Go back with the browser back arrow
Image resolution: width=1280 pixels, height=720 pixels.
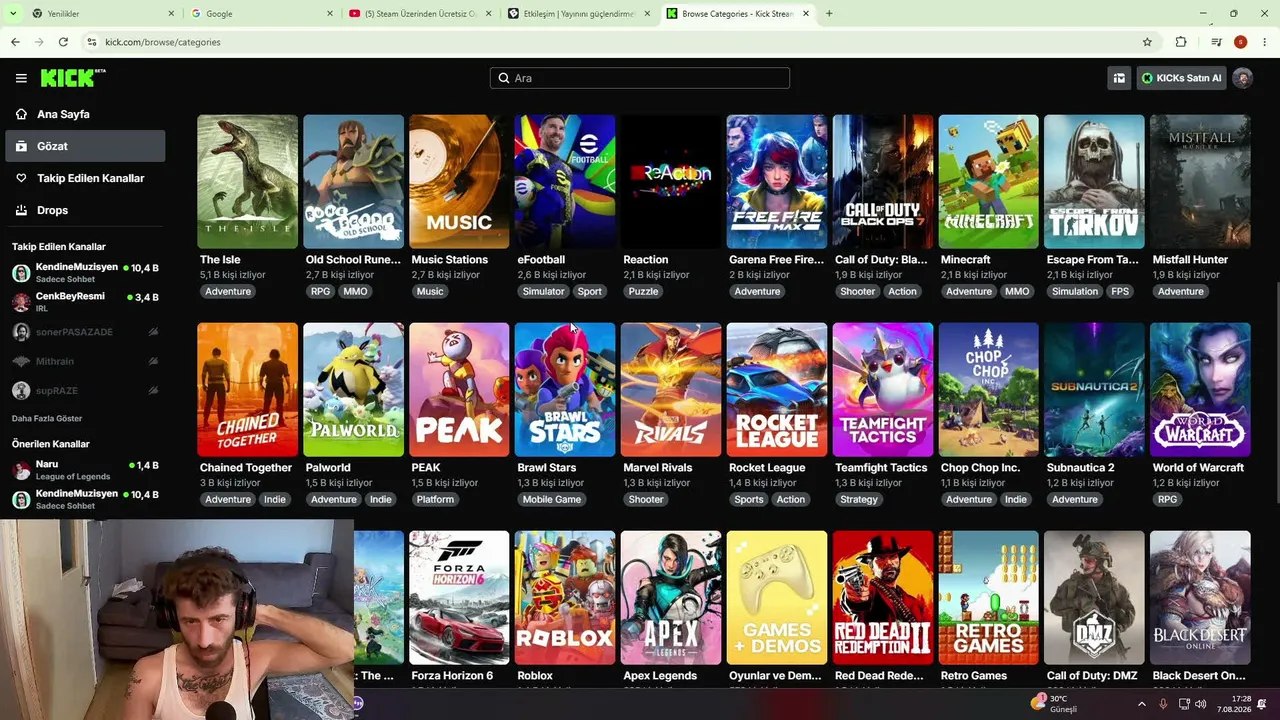click(15, 42)
